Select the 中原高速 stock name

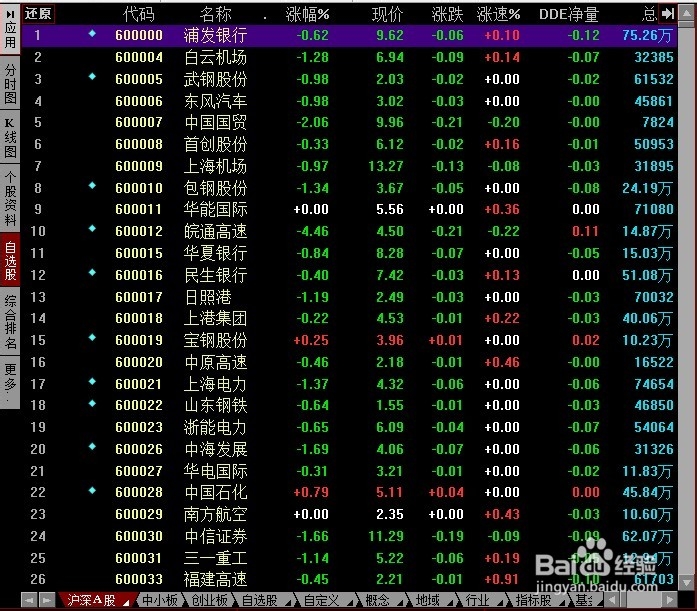(216, 362)
